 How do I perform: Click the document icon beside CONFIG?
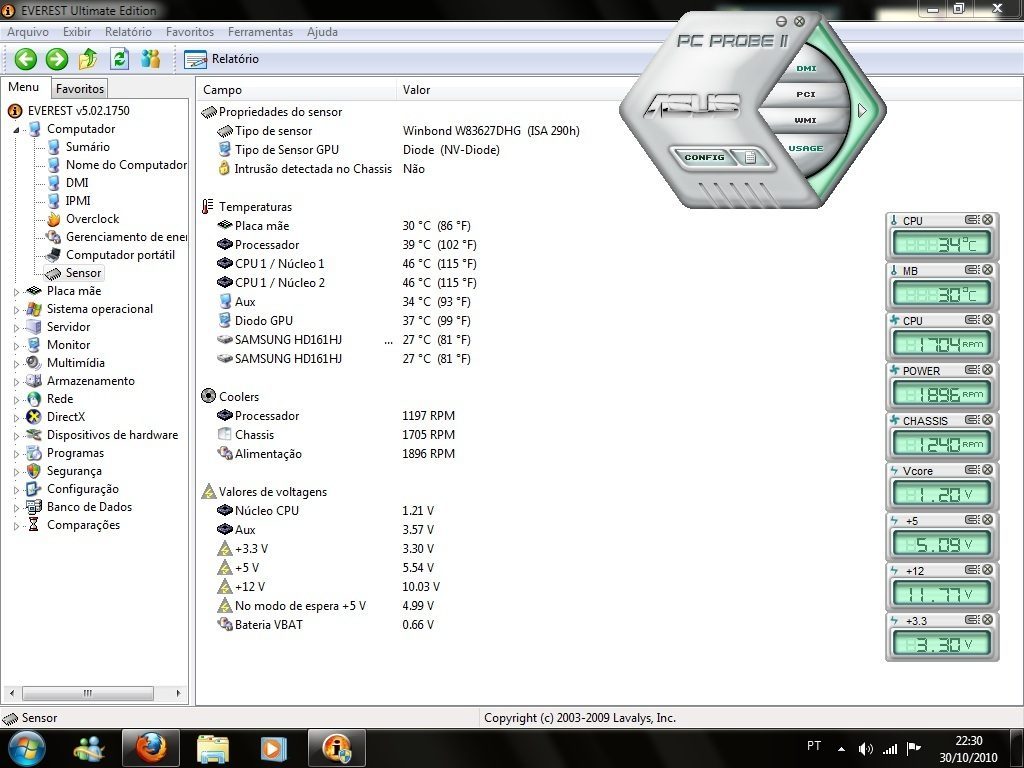[x=750, y=157]
